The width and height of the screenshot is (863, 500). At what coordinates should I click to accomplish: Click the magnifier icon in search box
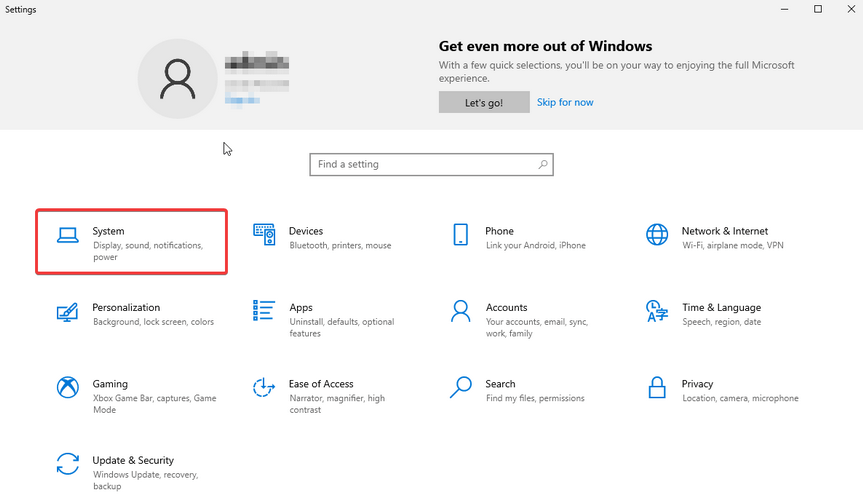tap(543, 164)
